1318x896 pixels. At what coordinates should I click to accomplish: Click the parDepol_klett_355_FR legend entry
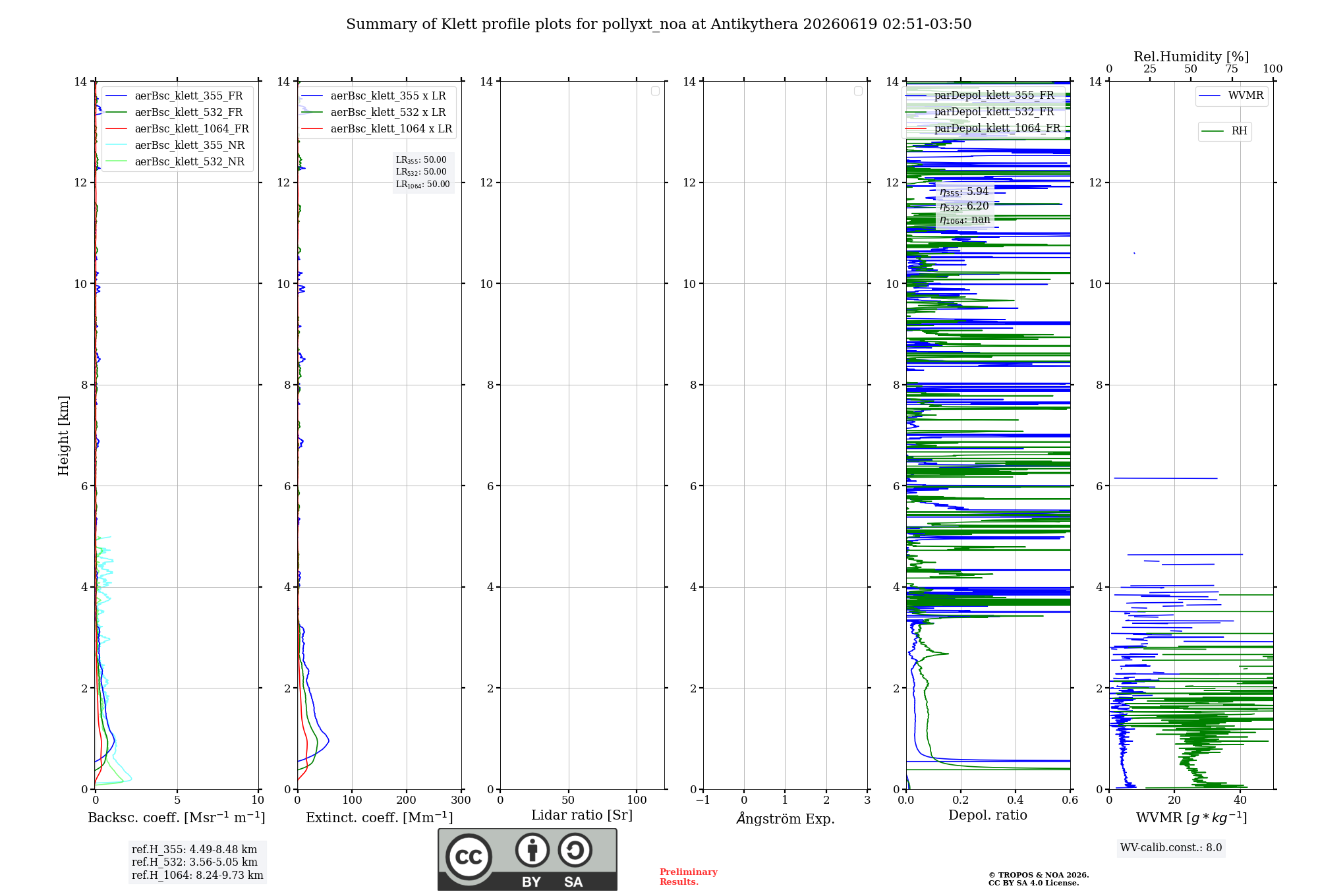pos(981,95)
